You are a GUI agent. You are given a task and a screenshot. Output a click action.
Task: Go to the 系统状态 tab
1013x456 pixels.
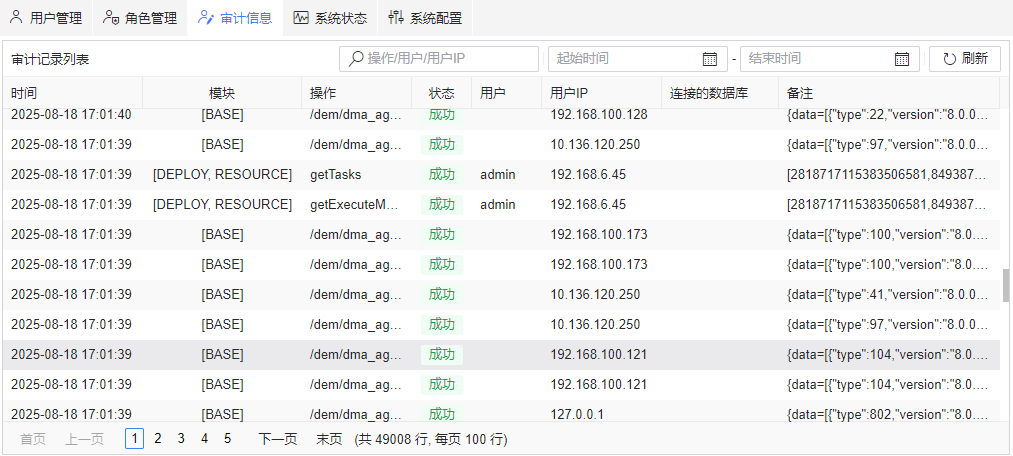point(330,18)
